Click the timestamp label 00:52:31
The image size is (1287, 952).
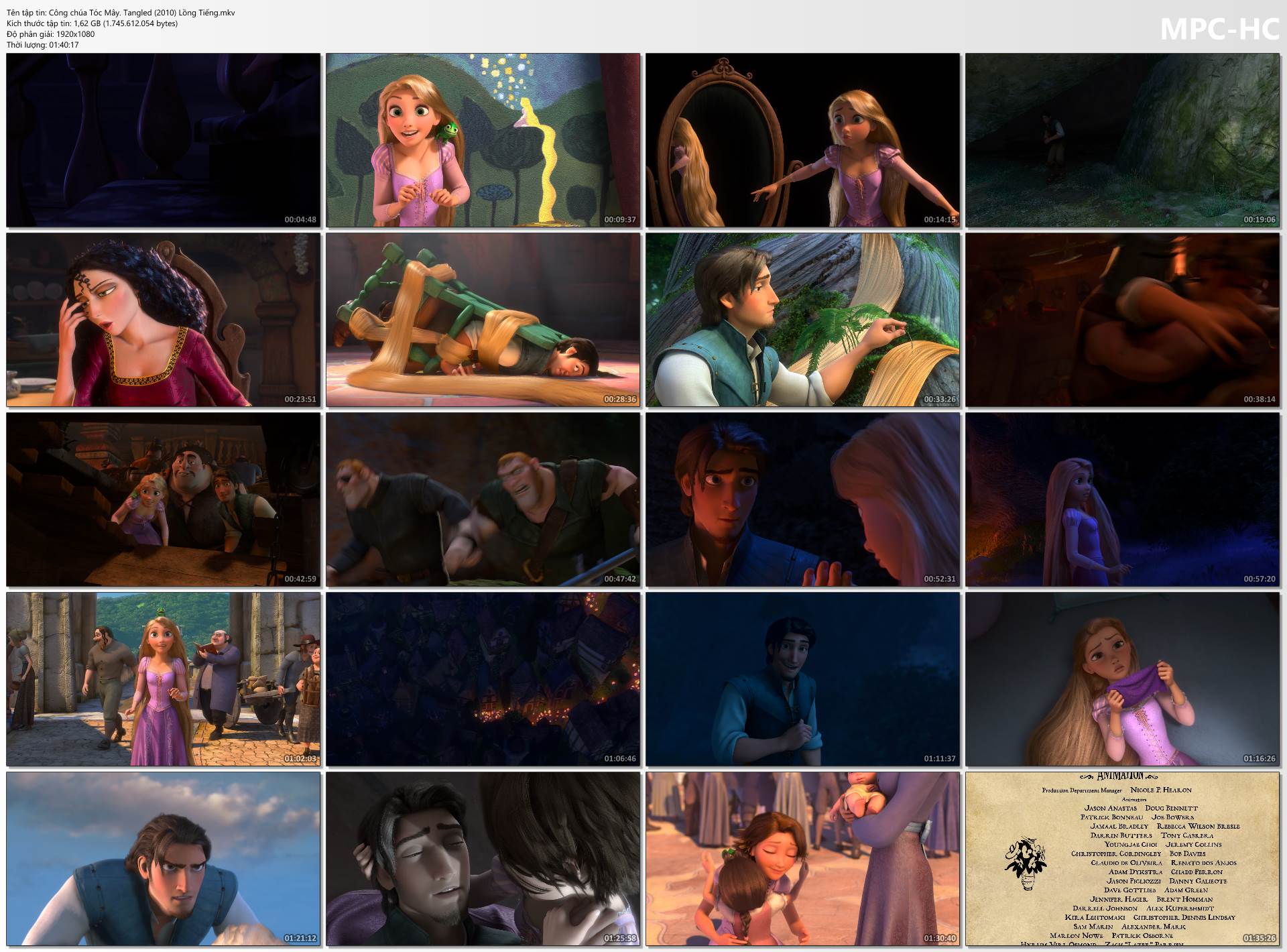940,579
